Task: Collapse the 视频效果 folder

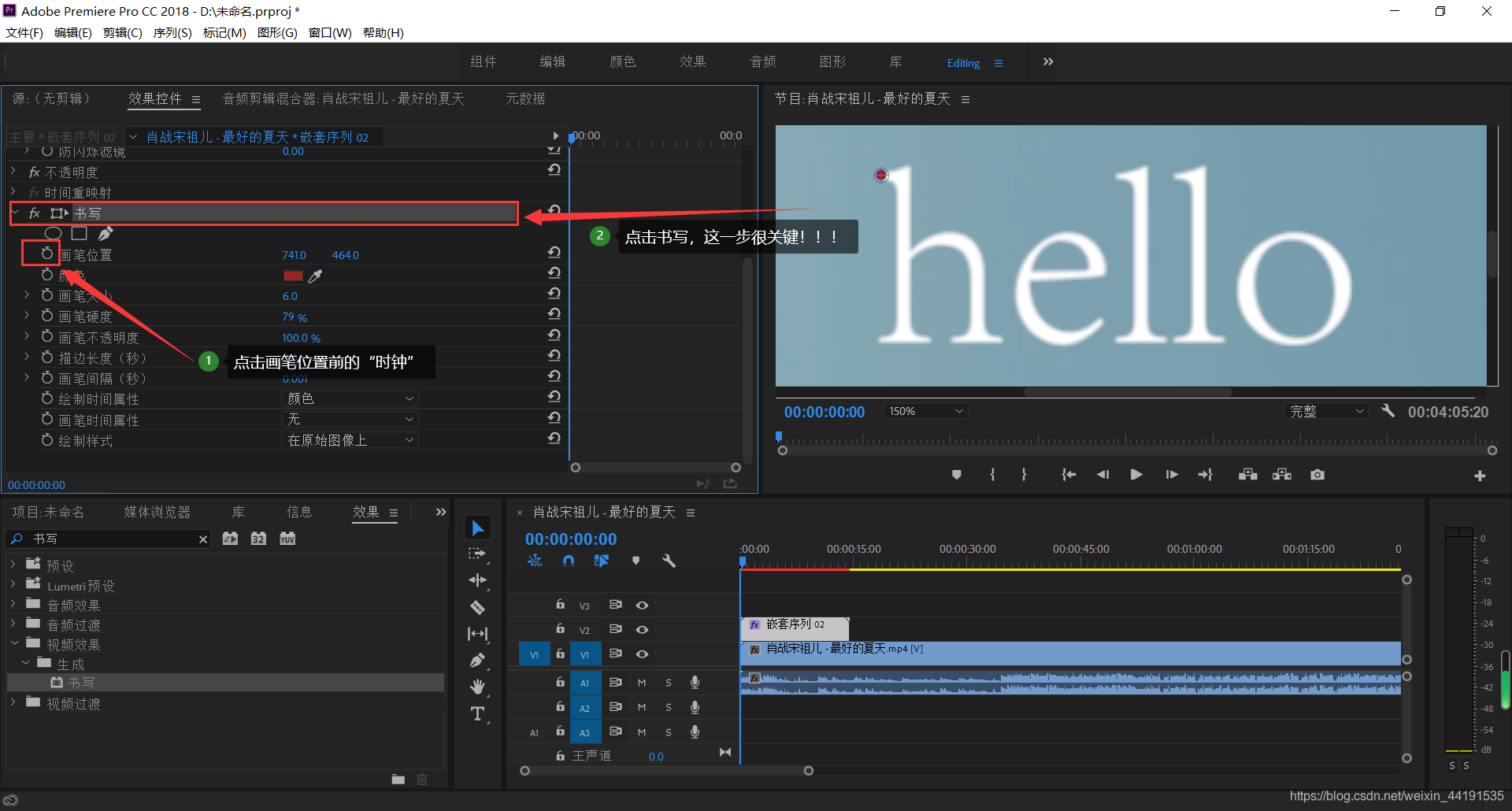Action: click(15, 643)
